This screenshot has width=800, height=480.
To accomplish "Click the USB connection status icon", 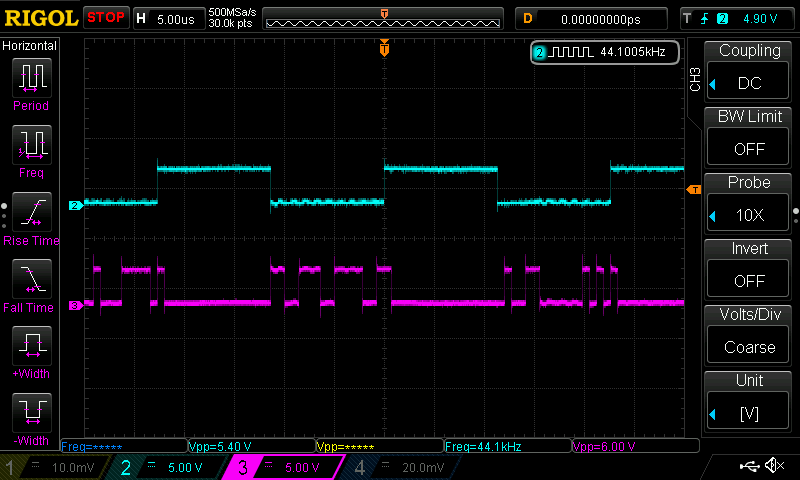I will (749, 465).
